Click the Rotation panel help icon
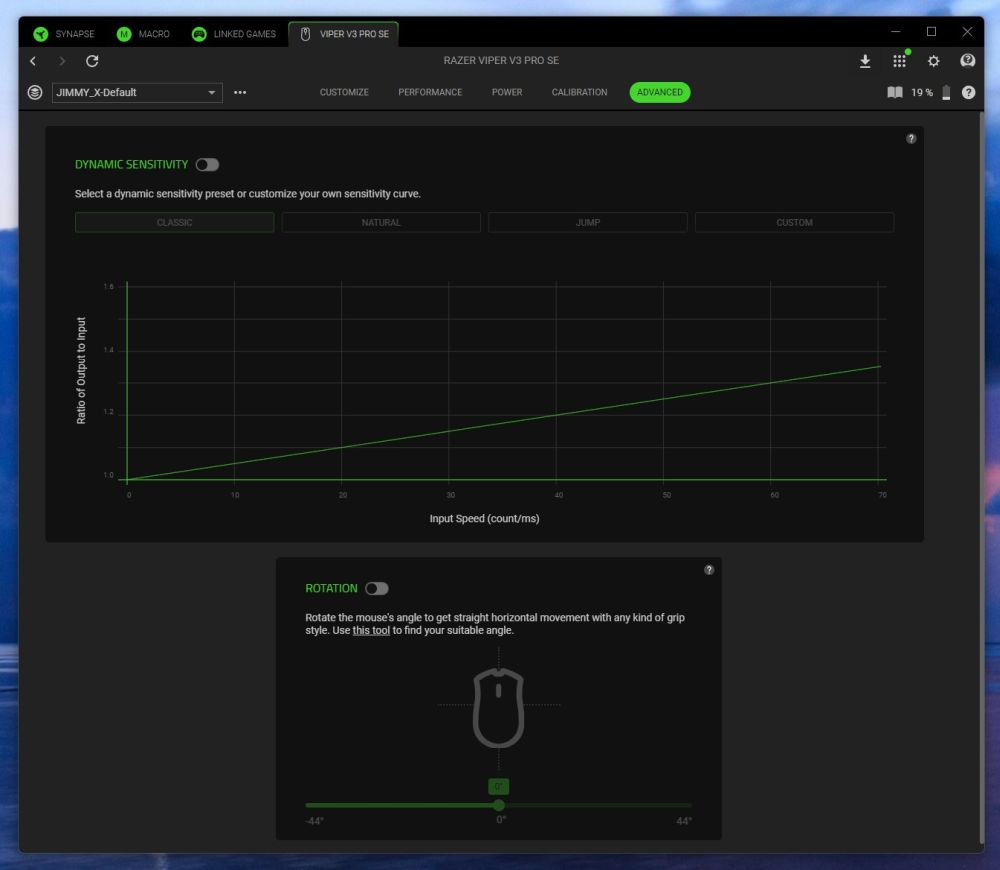This screenshot has width=1000, height=870. coord(709,570)
